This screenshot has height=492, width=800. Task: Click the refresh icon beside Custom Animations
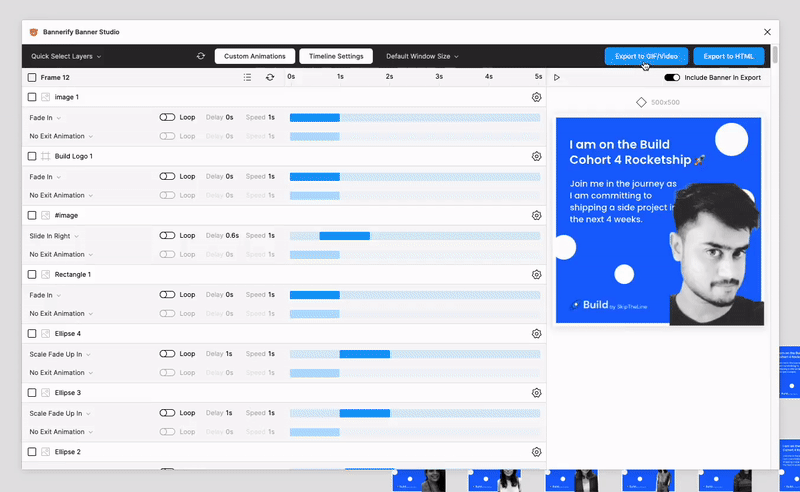coord(201,57)
